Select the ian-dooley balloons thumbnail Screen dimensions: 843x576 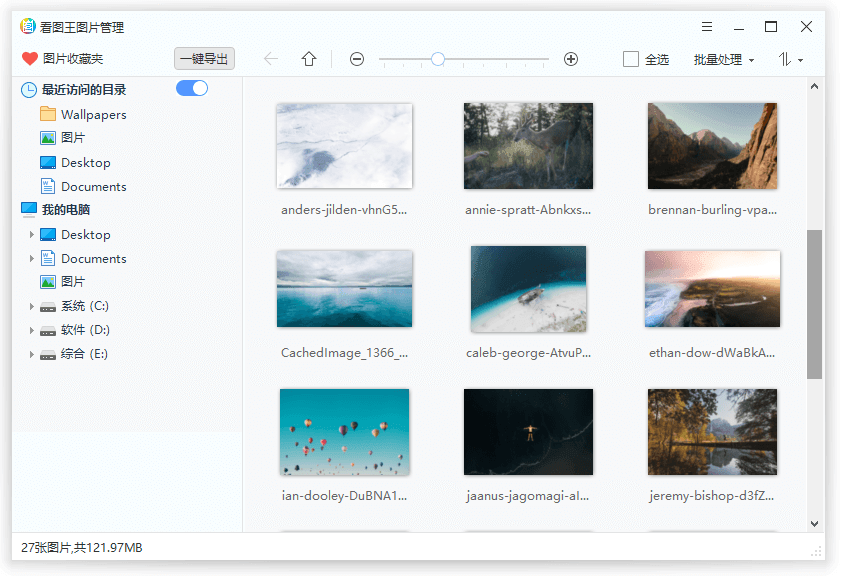(345, 432)
